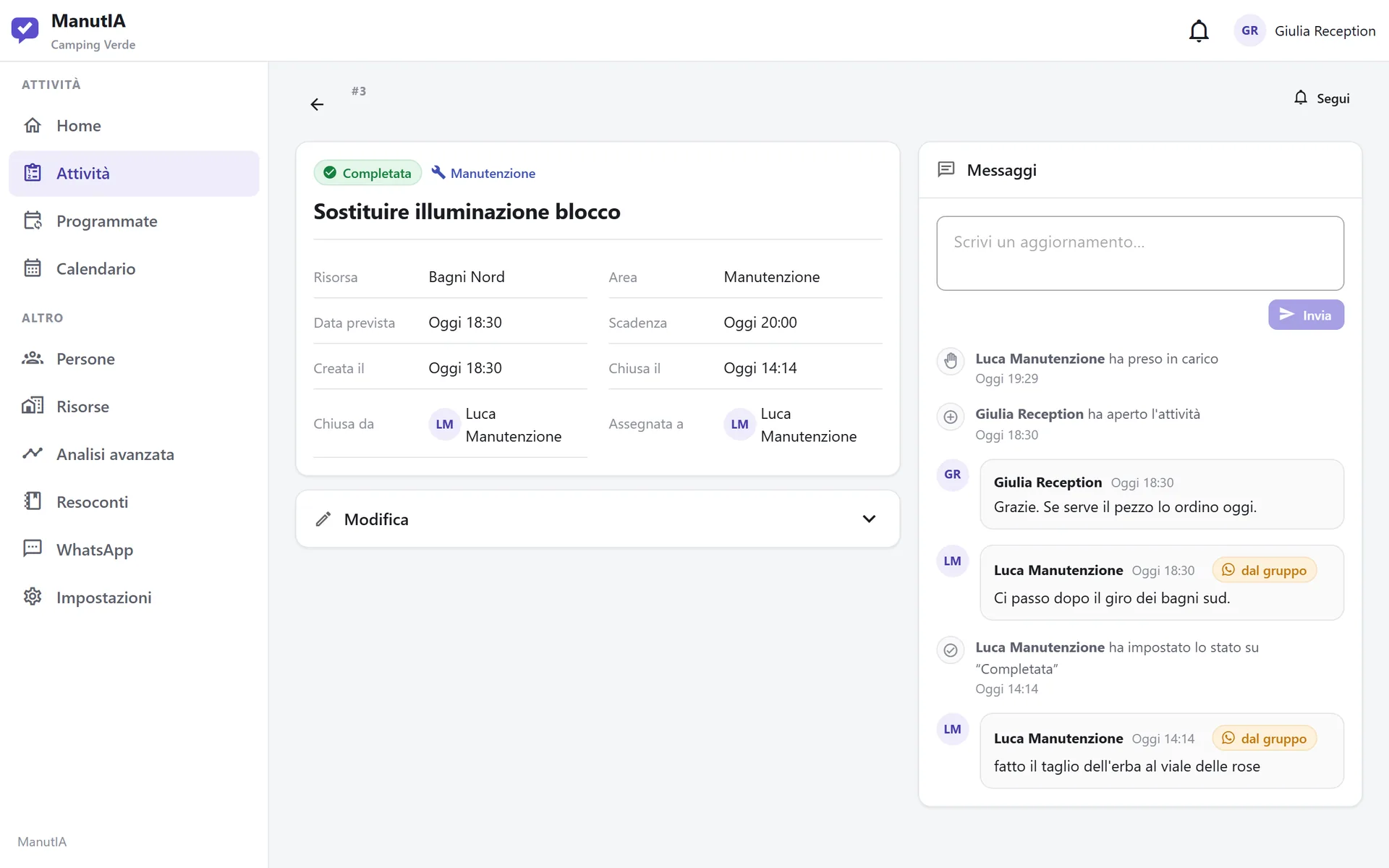Open notifications bell in top bar
The width and height of the screenshot is (1389, 868).
click(1199, 31)
